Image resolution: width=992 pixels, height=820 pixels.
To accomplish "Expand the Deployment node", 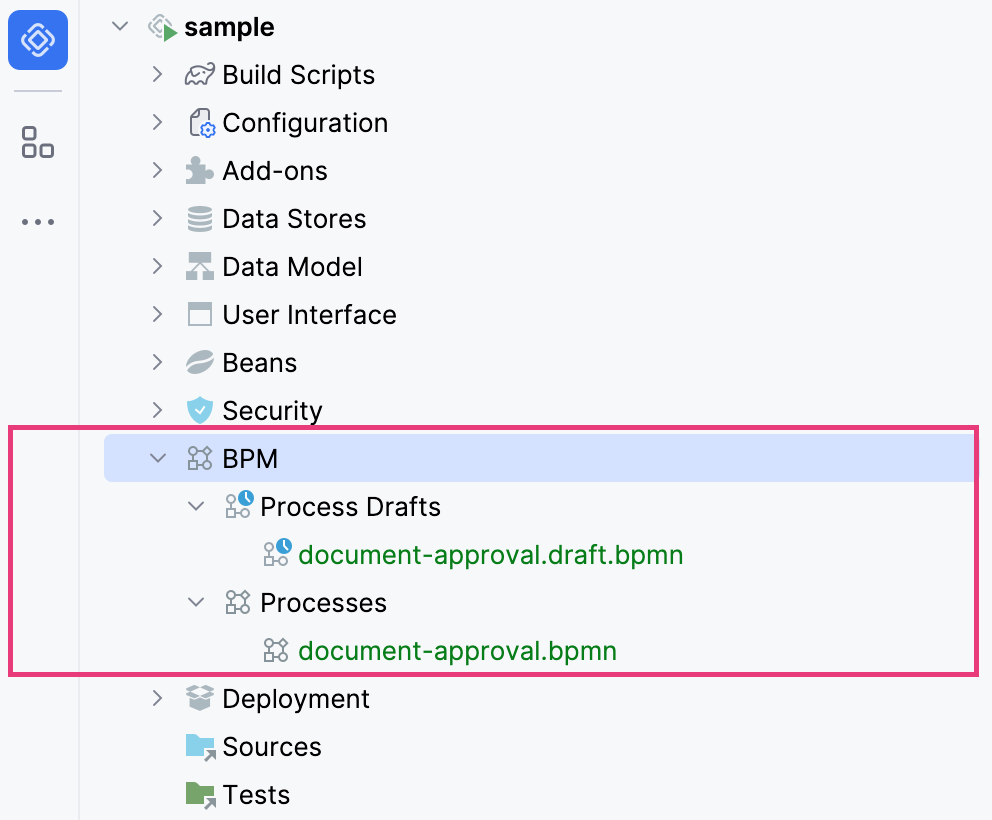I will pyautogui.click(x=157, y=699).
